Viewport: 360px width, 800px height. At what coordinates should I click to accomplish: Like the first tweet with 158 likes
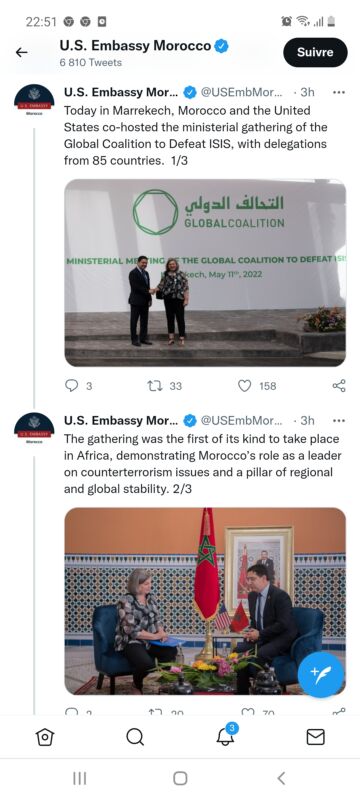[245, 386]
